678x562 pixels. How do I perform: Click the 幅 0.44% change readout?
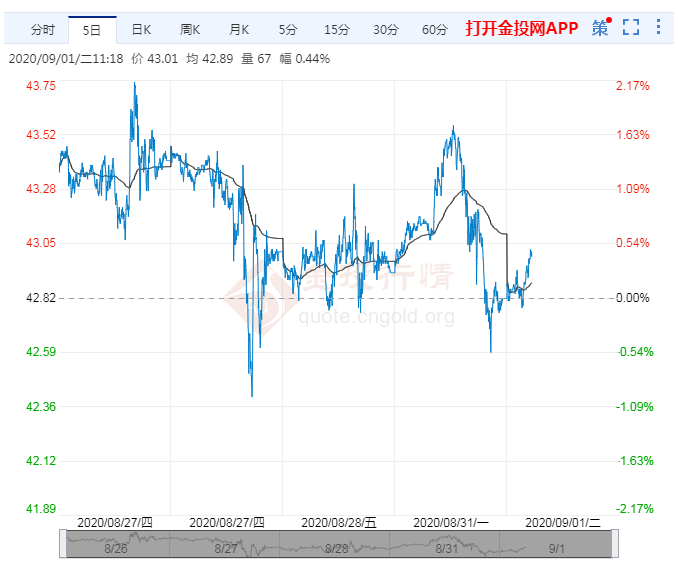304,59
